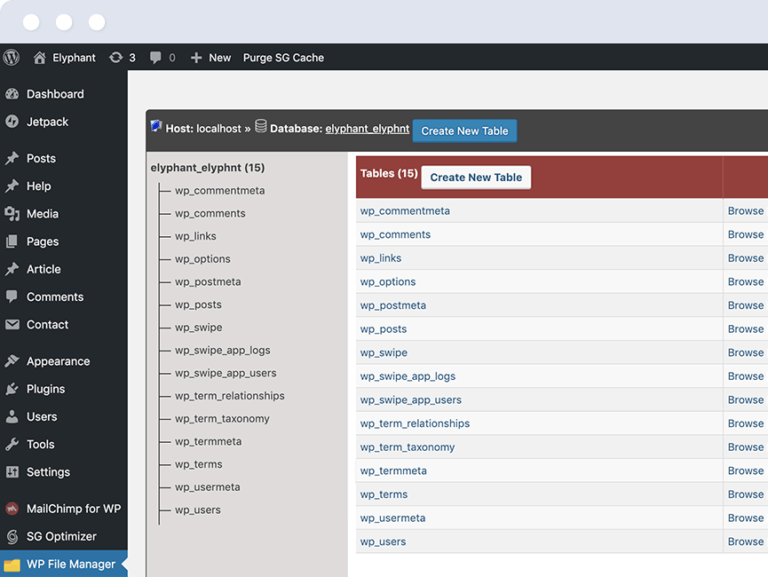Select WP File Manager in the sidebar
Image resolution: width=768 pixels, height=577 pixels.
click(64, 564)
